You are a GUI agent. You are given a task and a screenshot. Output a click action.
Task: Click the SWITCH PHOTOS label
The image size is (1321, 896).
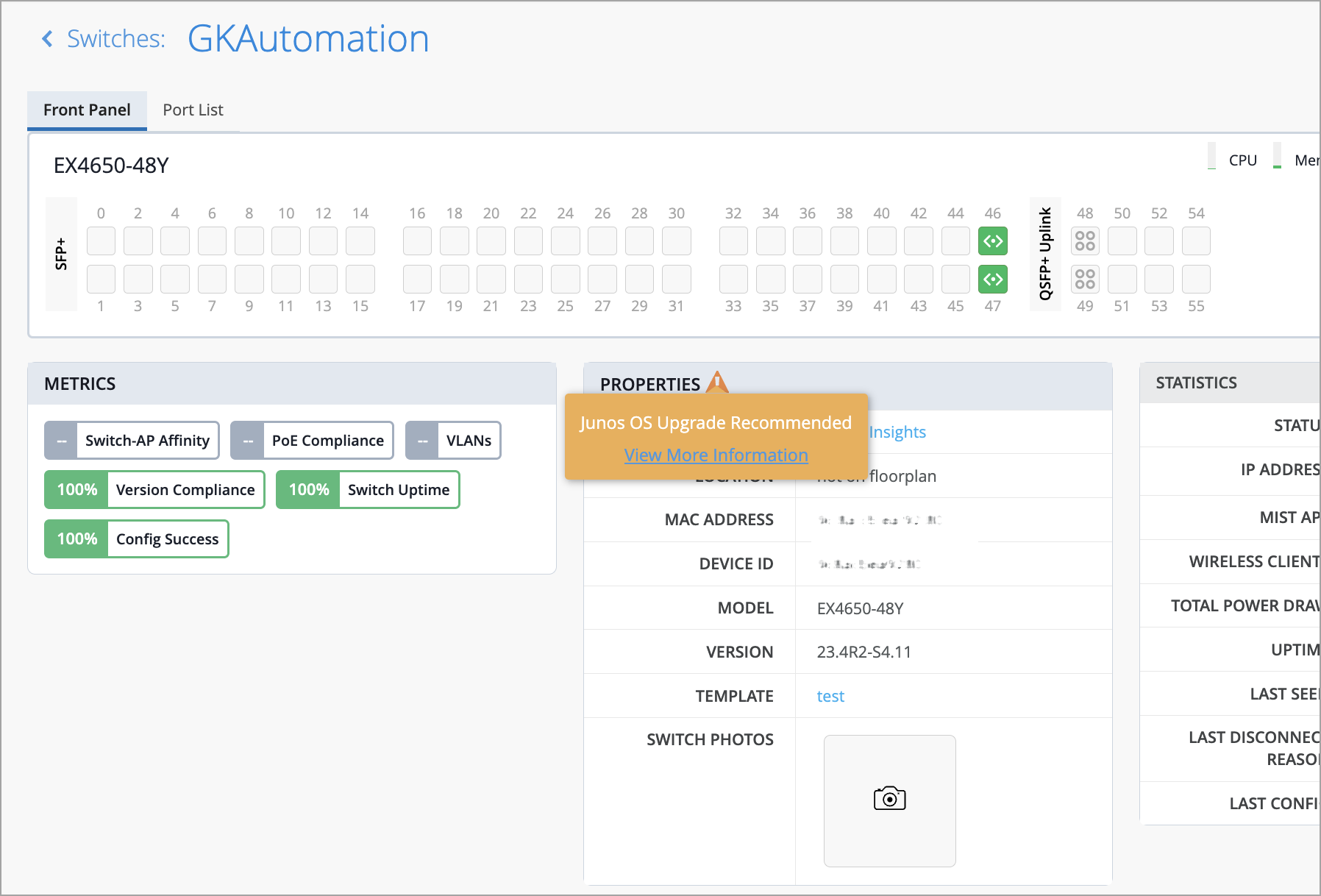pyautogui.click(x=710, y=740)
